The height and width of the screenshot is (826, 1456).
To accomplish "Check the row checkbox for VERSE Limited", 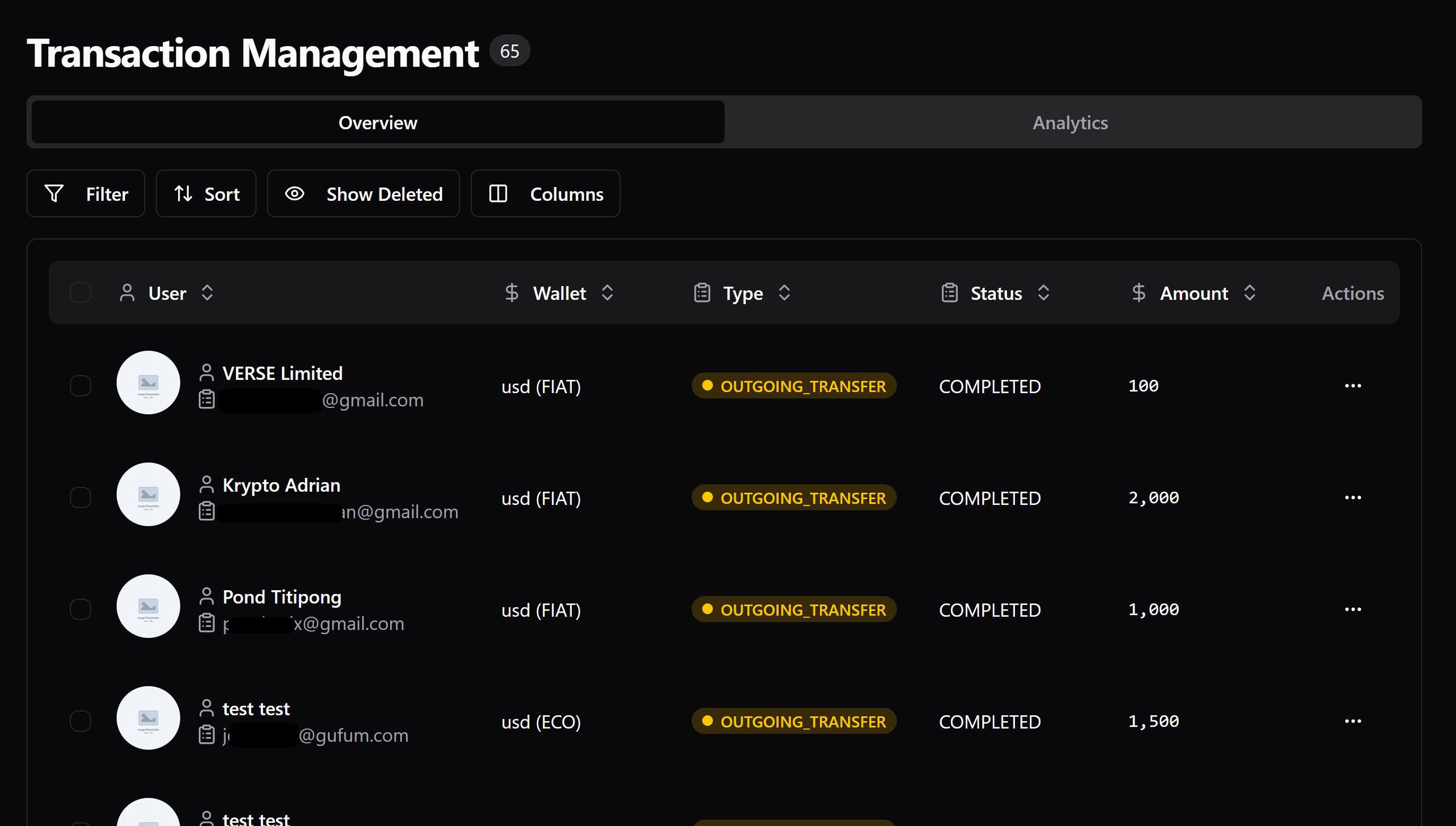I will 81,385.
